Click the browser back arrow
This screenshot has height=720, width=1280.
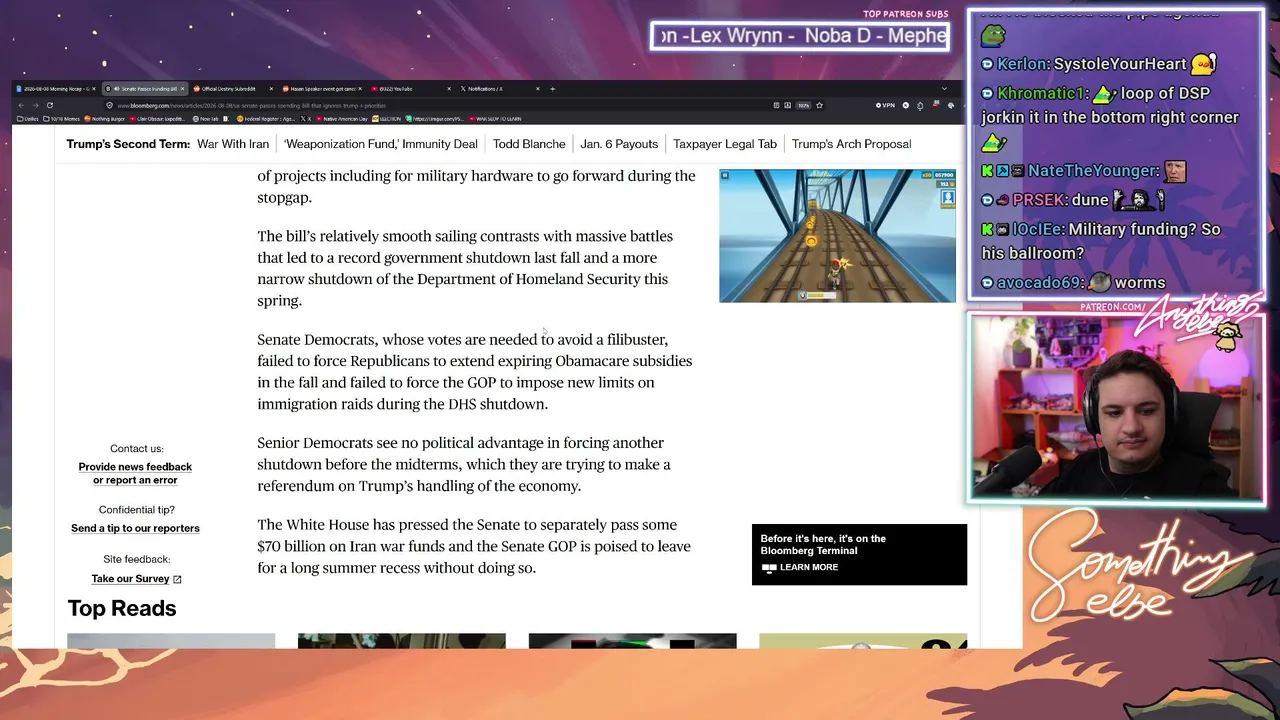click(x=21, y=105)
